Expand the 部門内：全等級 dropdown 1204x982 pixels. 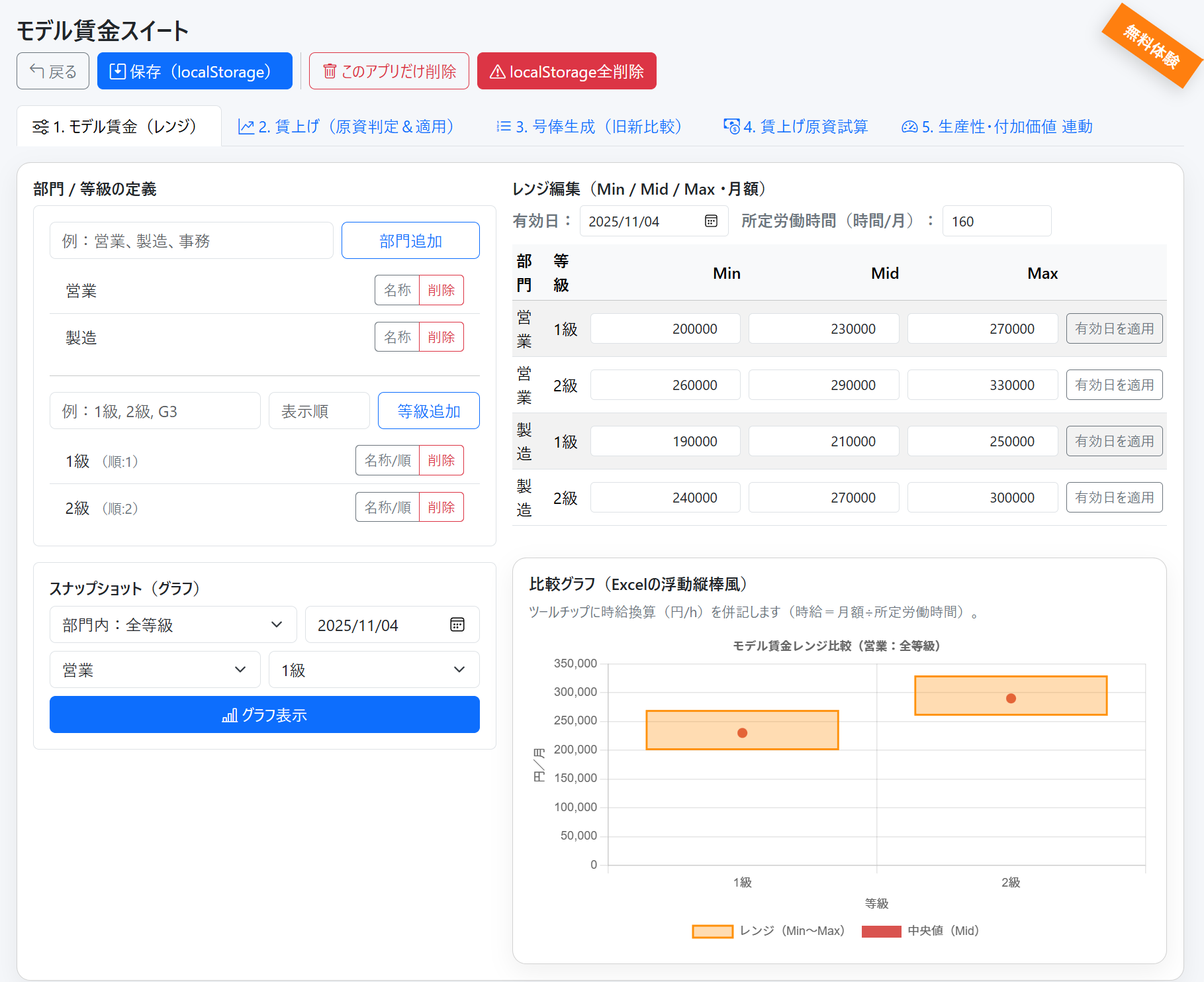[173, 624]
